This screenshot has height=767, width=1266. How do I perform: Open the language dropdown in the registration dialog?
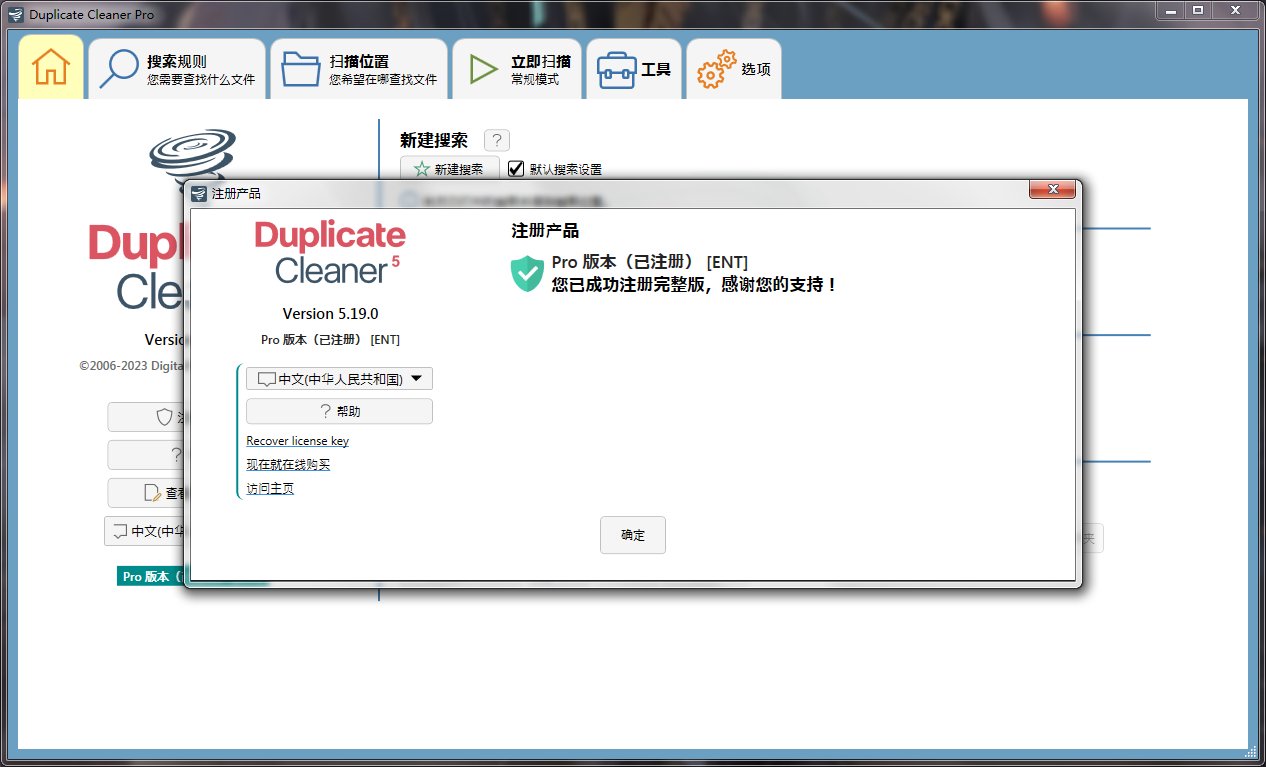(339, 379)
